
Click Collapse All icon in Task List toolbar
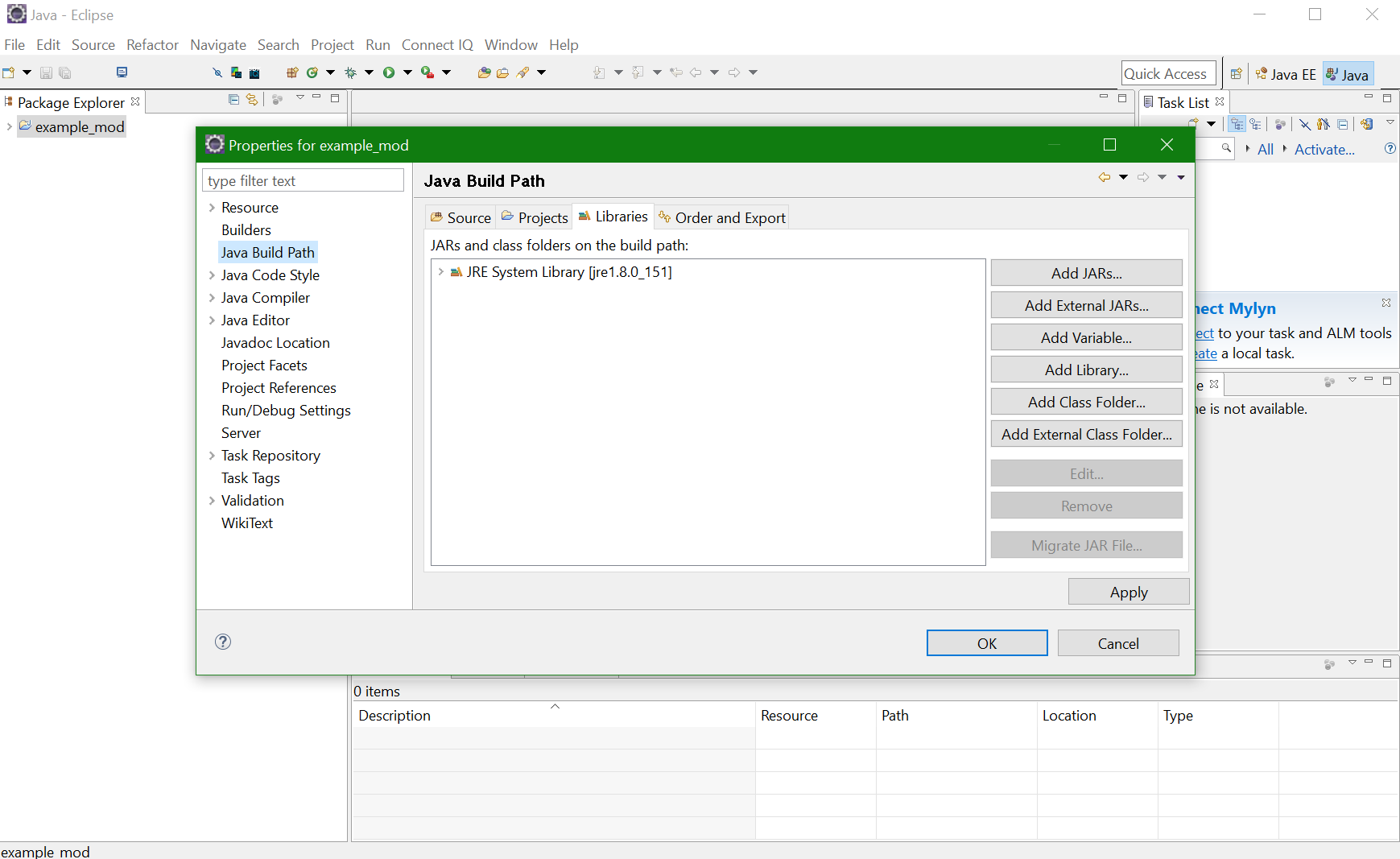pos(1342,124)
